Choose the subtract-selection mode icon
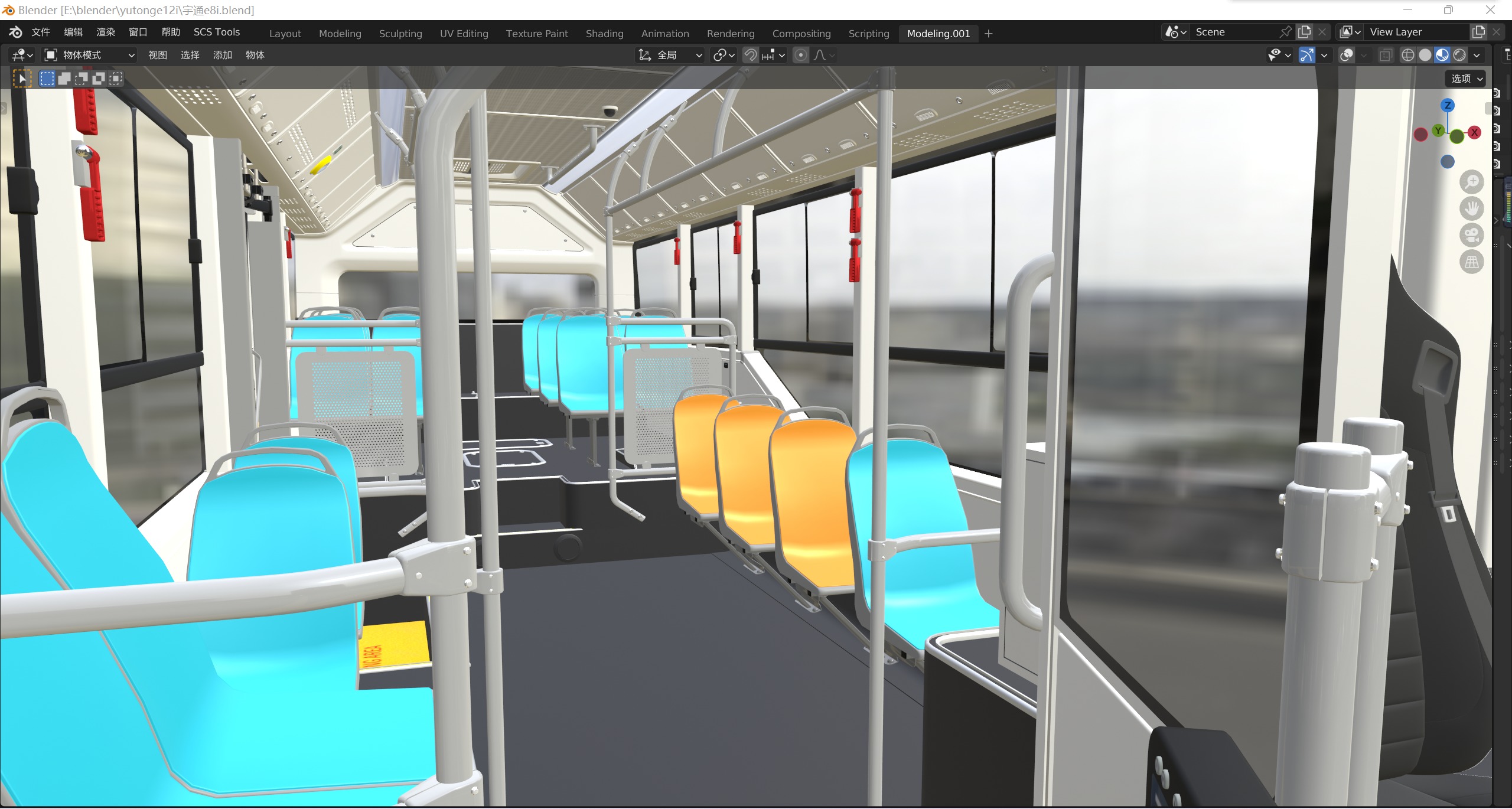 pyautogui.click(x=81, y=79)
